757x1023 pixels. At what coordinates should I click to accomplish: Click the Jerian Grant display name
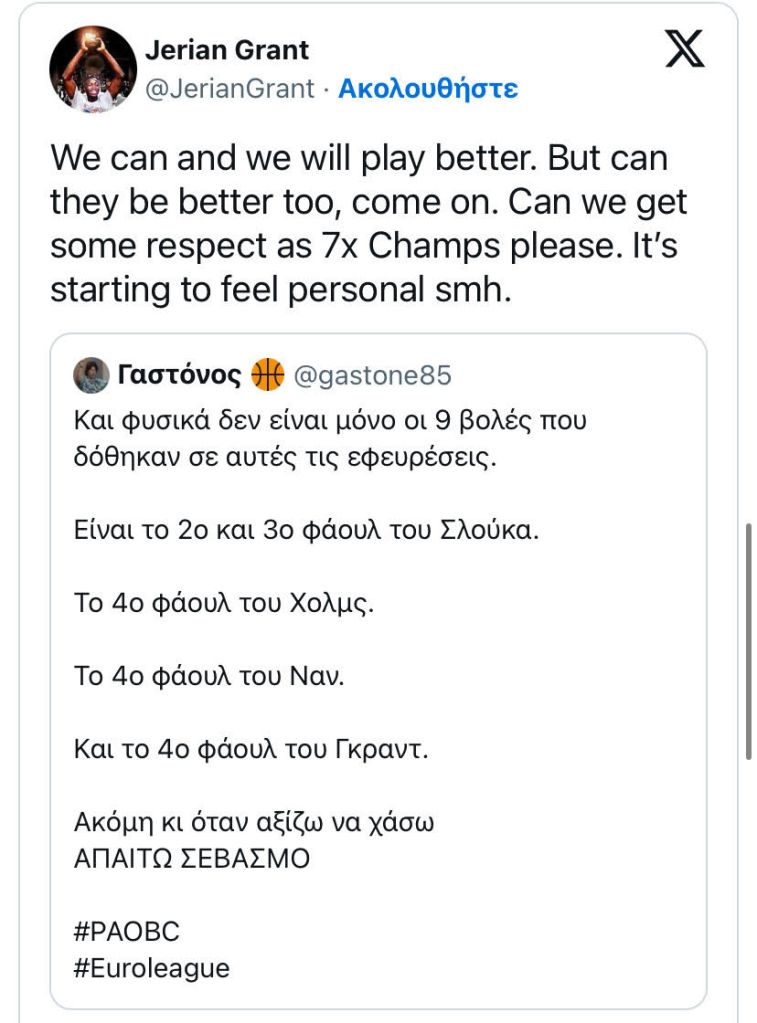coord(227,50)
